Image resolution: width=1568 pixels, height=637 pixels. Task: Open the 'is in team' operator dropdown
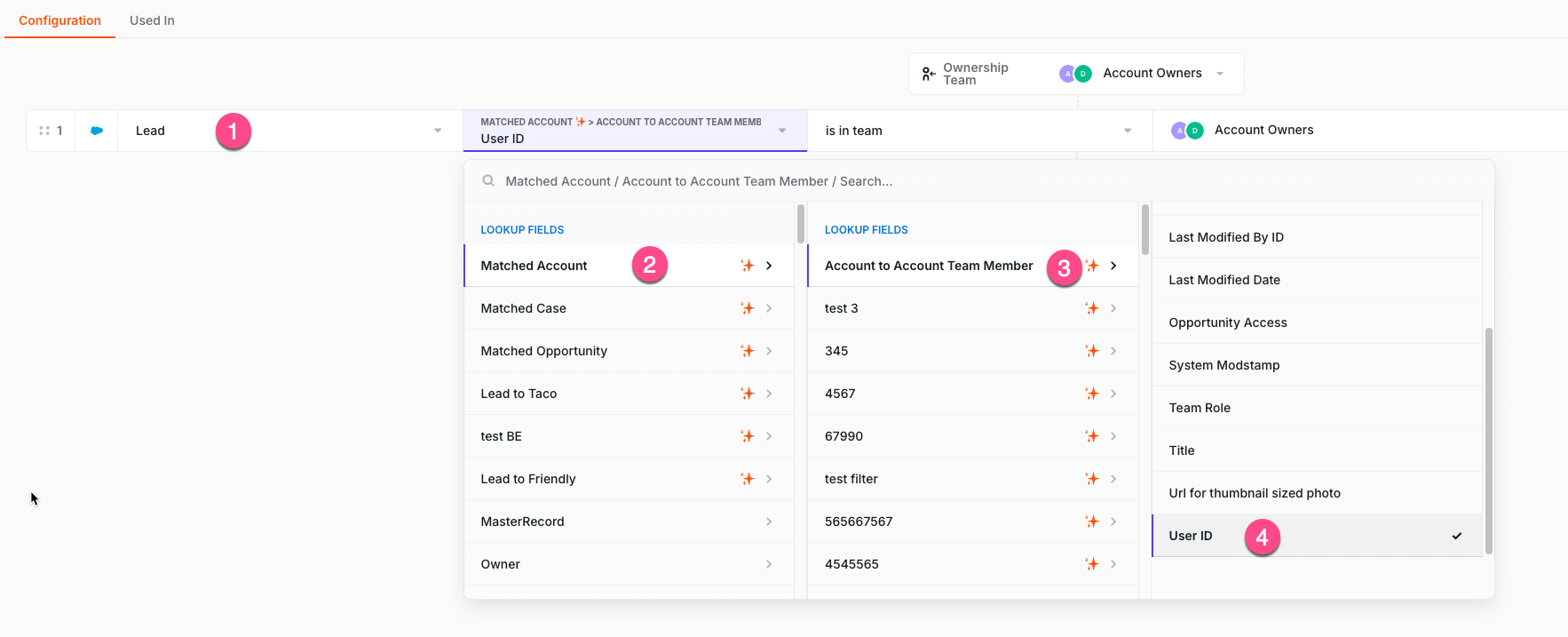(1127, 131)
